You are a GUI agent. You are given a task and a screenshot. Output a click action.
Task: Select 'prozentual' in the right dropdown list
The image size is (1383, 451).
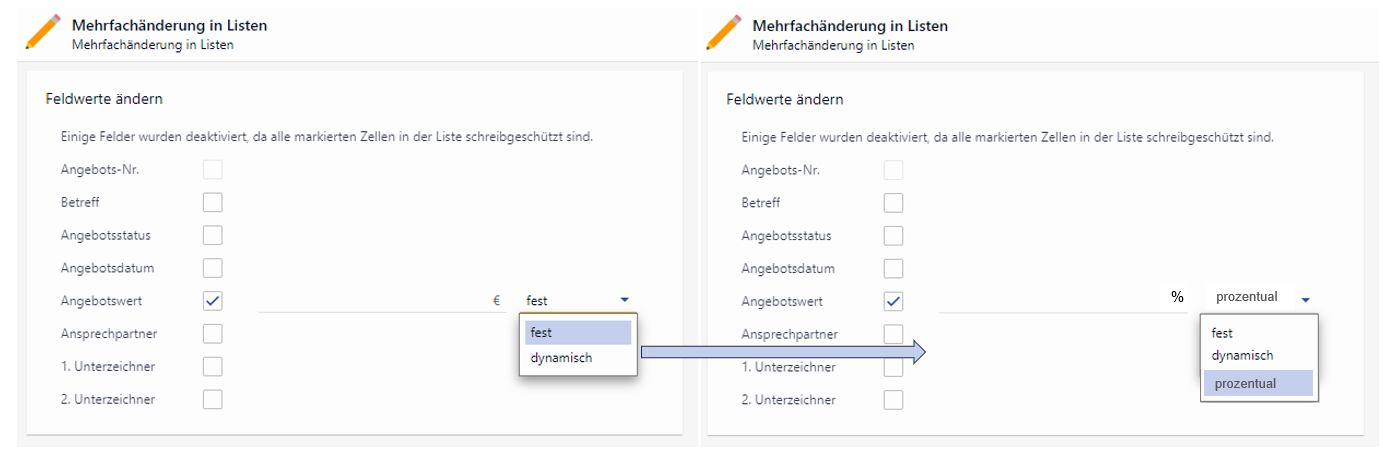[1257, 383]
